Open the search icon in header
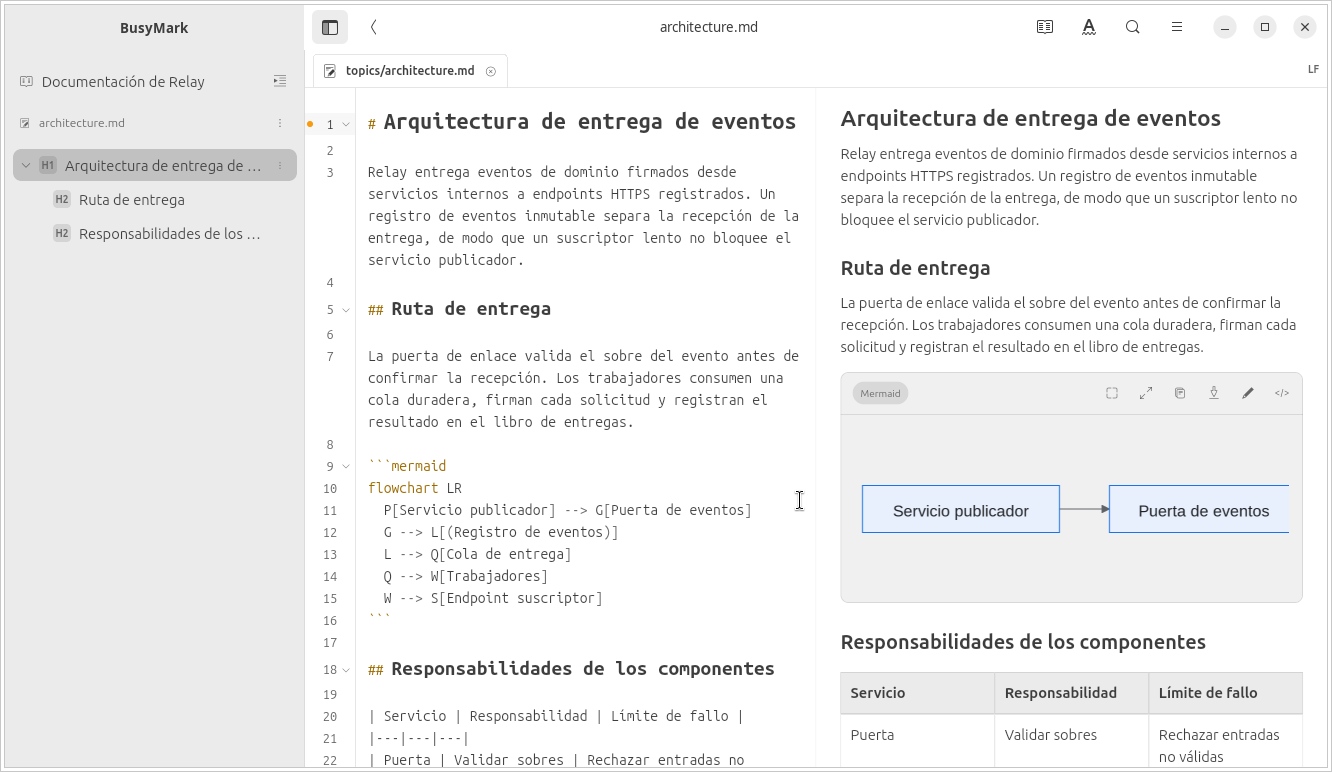1332x772 pixels. (x=1133, y=27)
